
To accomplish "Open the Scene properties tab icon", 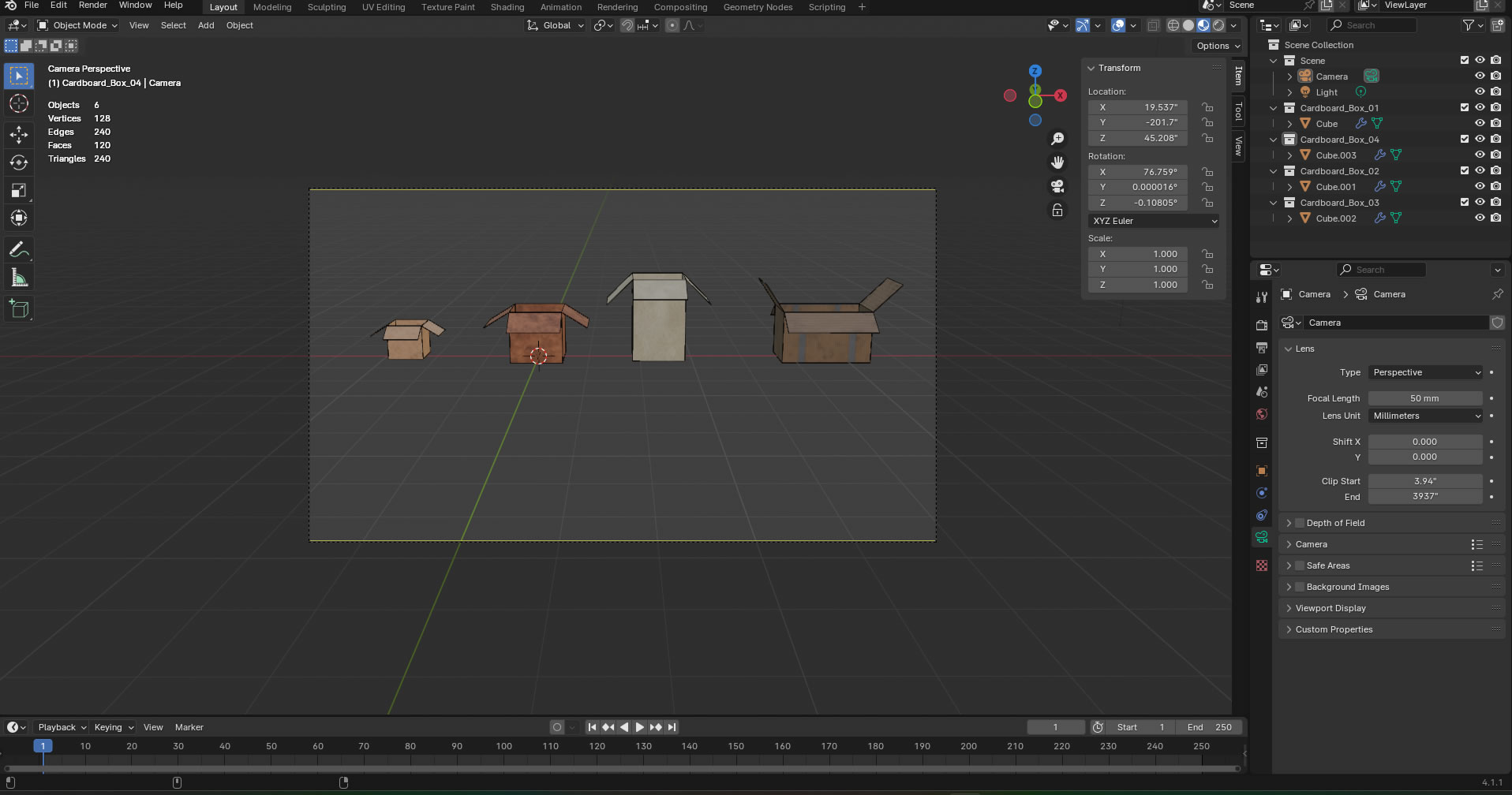I will point(1261,392).
